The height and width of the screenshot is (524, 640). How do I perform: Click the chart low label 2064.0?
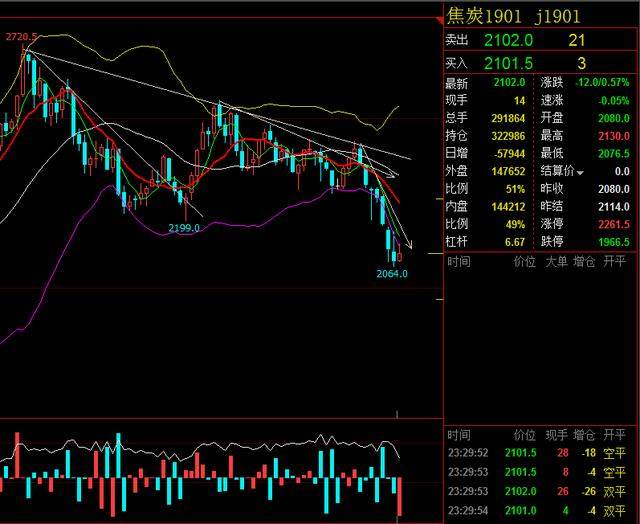(x=392, y=273)
